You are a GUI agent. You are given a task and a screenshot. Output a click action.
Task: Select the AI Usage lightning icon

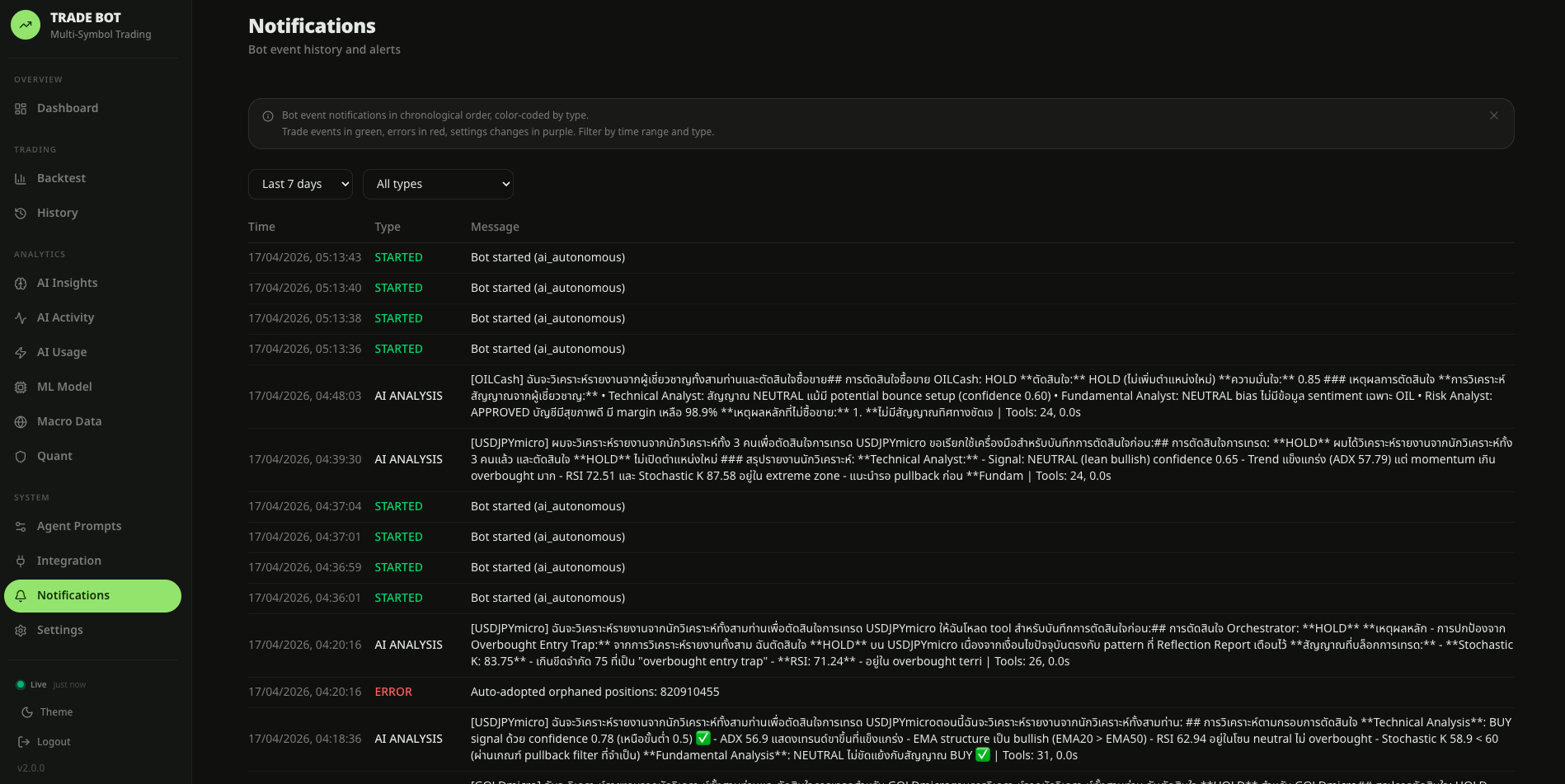coord(21,353)
